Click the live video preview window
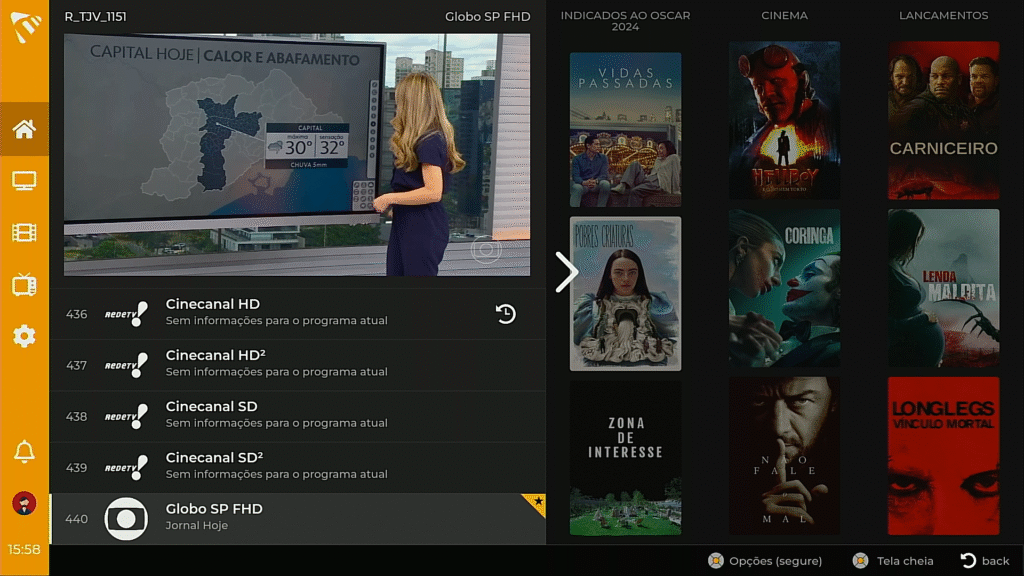The width and height of the screenshot is (1024, 576). tap(297, 154)
